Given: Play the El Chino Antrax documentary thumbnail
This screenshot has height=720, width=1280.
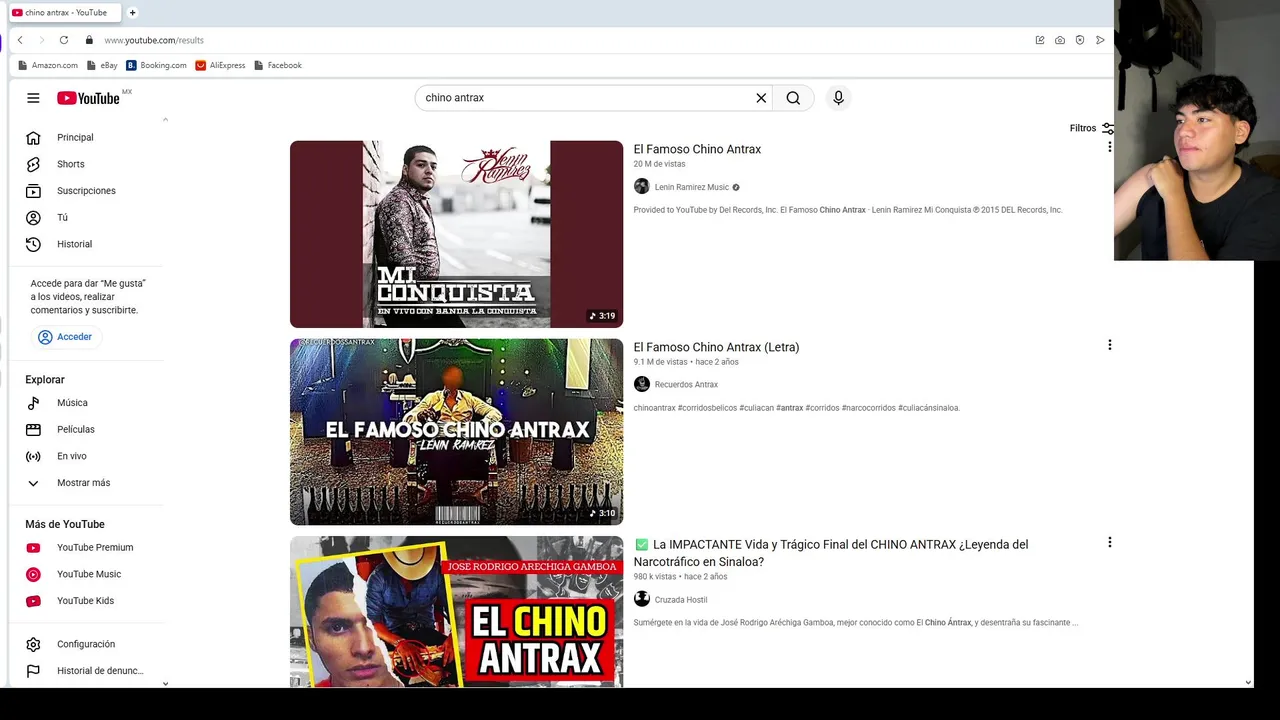Looking at the screenshot, I should point(456,612).
